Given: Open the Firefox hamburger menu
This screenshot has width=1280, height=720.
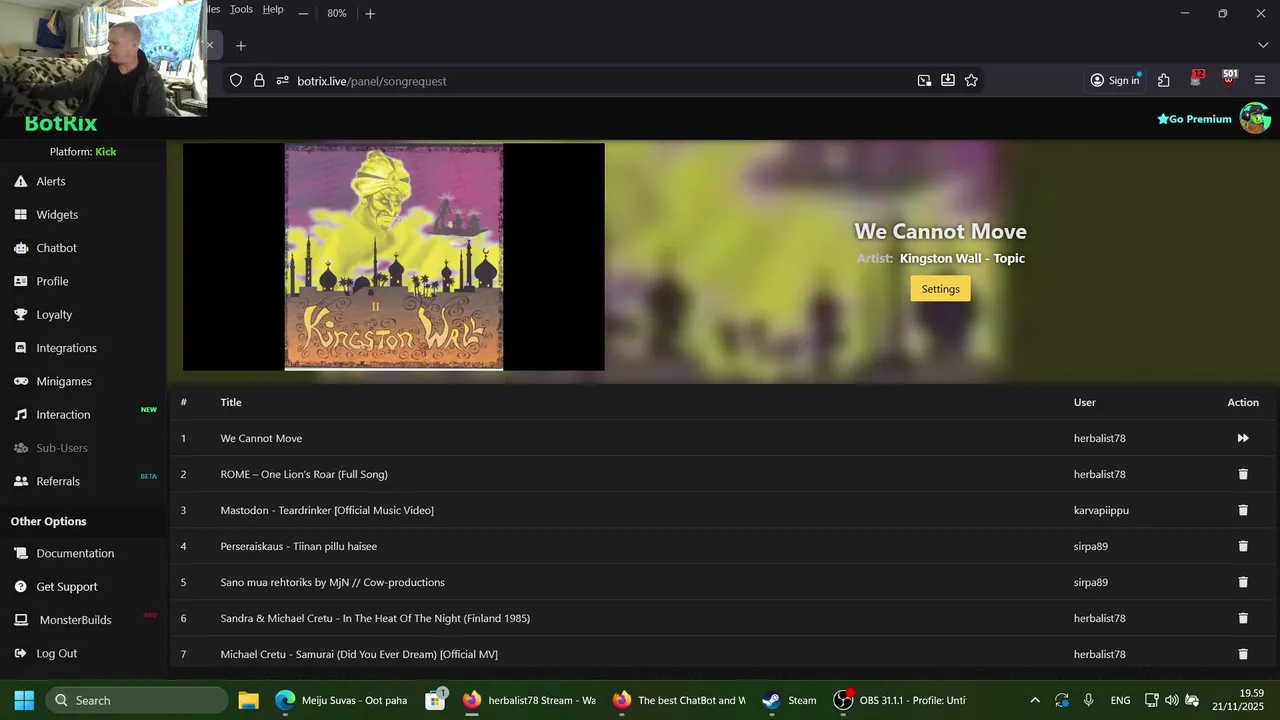Looking at the screenshot, I should (x=1260, y=81).
